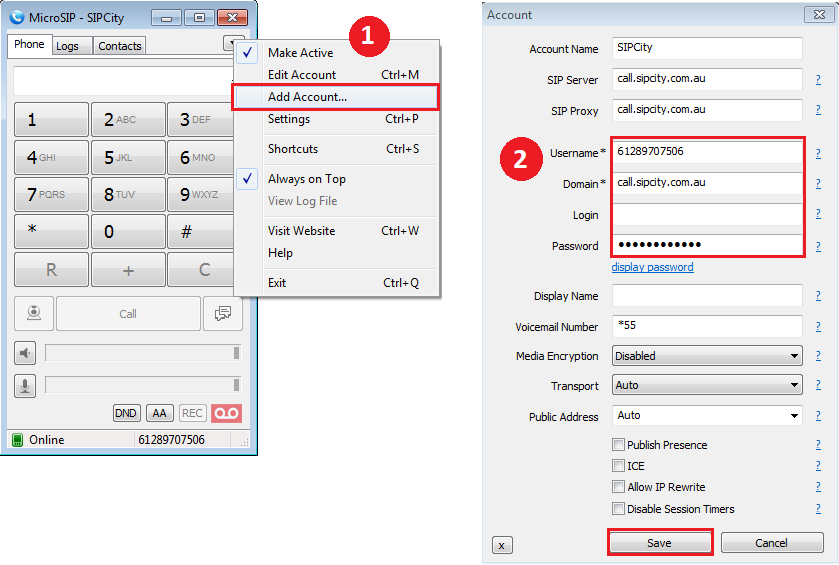The image size is (839, 565).
Task: Click MicroSIP menu dropdown arrow
Action: (x=230, y=43)
